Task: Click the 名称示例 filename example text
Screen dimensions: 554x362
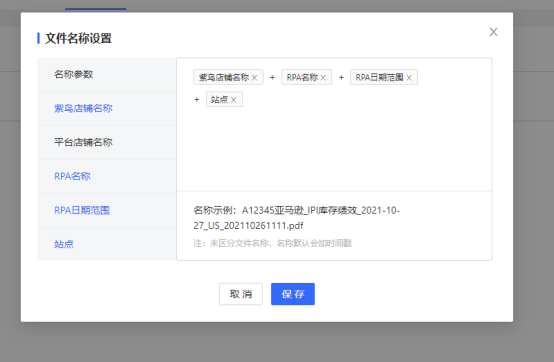Action: point(296,218)
